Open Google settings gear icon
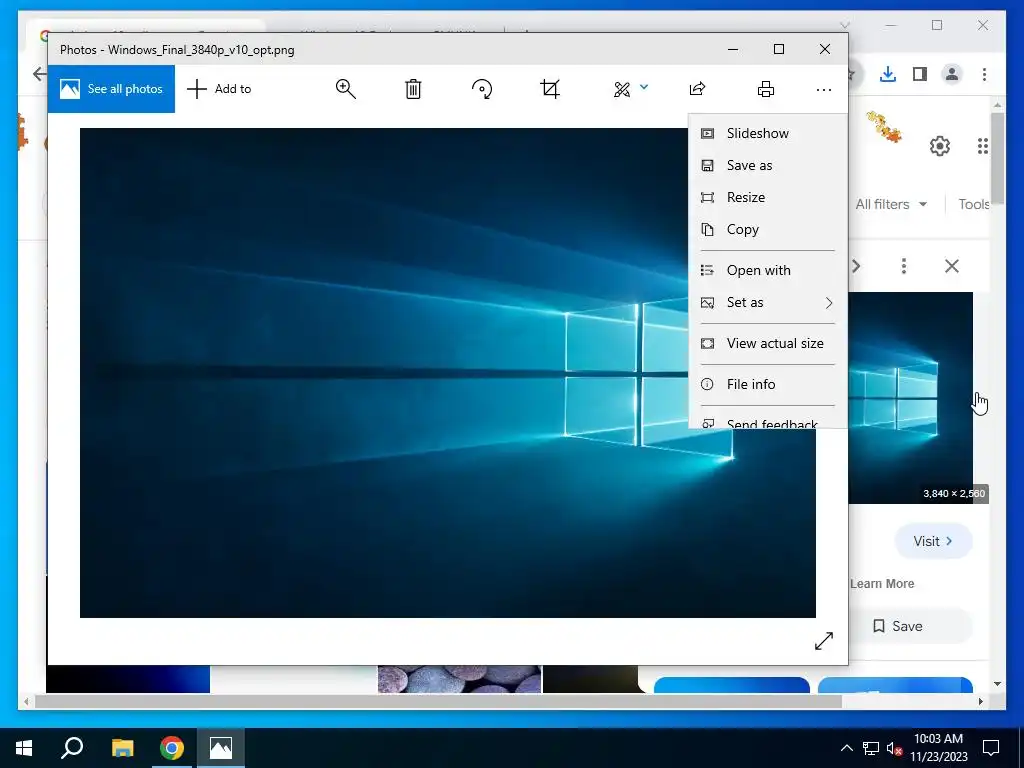Viewport: 1024px width, 768px height. pos(940,146)
